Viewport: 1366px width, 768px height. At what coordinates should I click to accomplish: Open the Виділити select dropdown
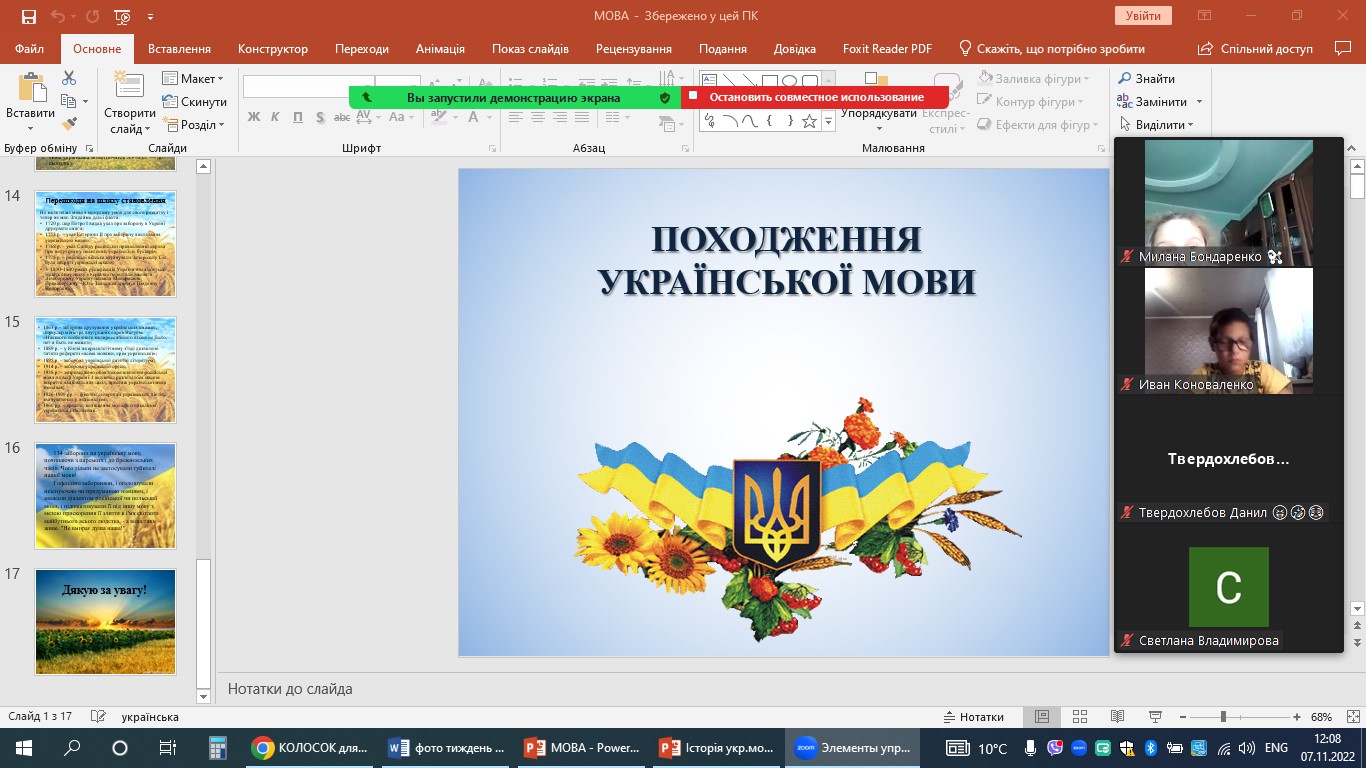coord(1156,125)
